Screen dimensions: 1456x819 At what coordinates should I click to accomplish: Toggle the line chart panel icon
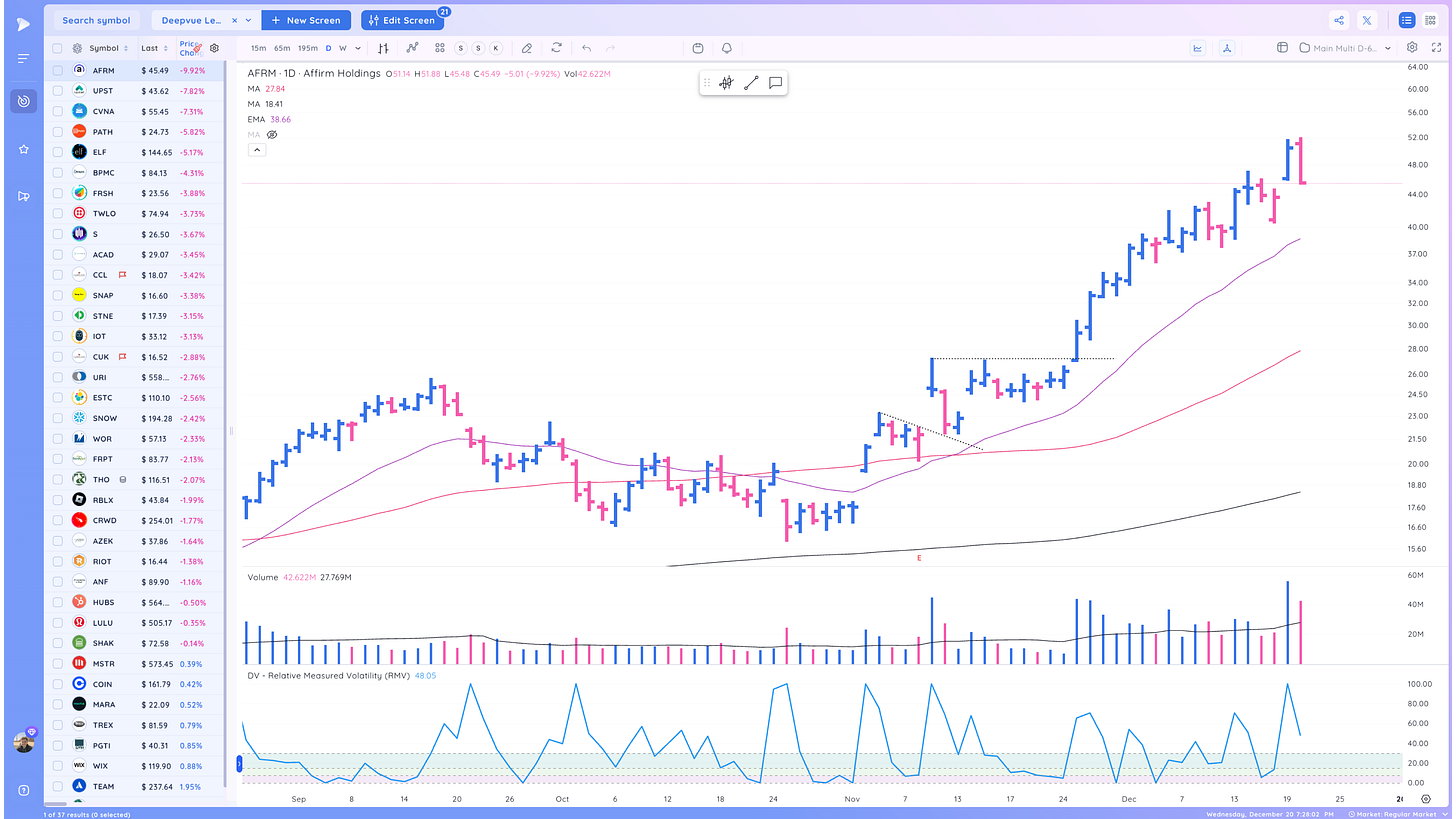pyautogui.click(x=1198, y=48)
